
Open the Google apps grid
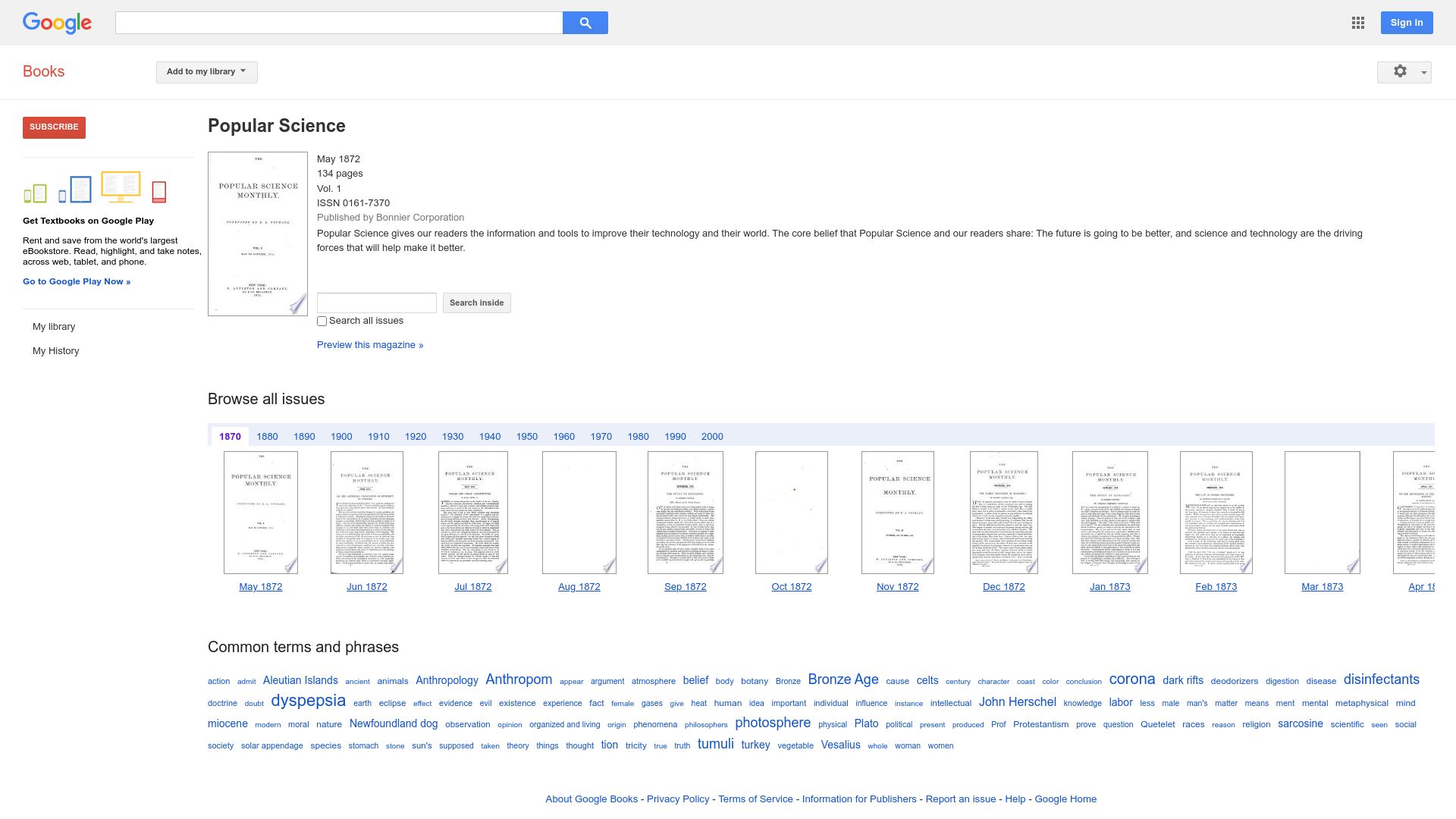[1357, 23]
